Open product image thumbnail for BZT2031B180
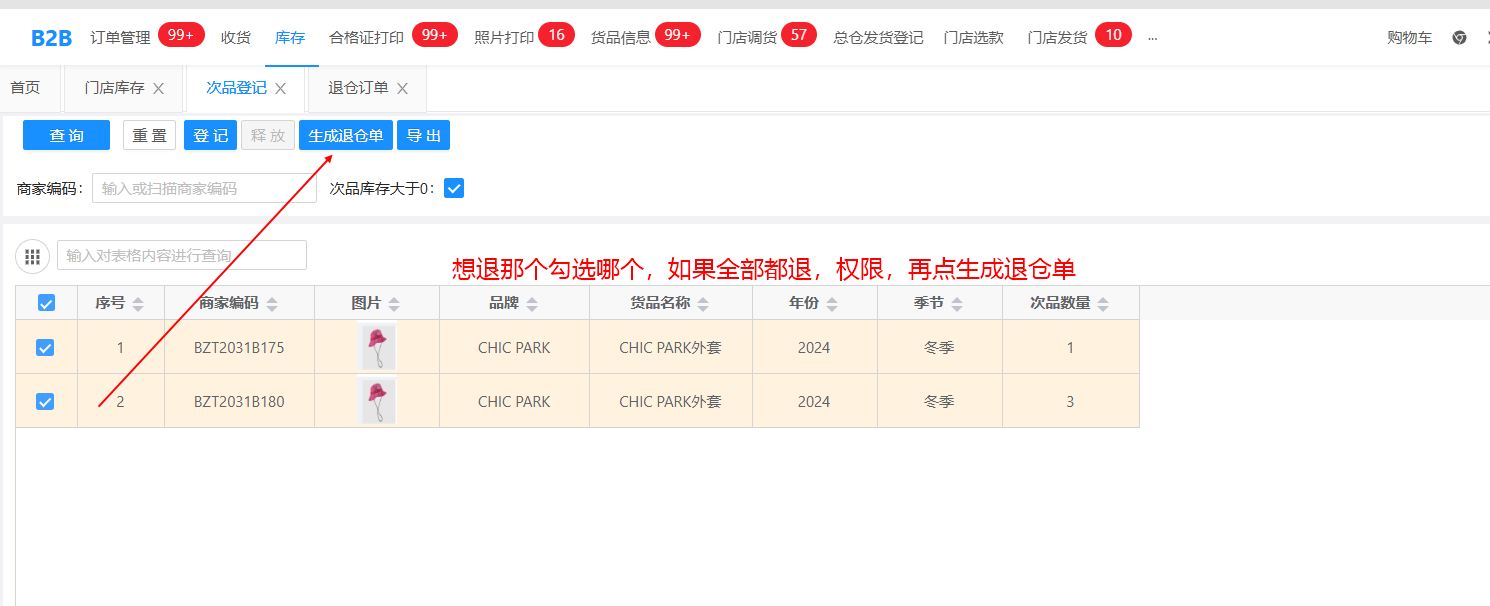The image size is (1490, 606). [377, 401]
